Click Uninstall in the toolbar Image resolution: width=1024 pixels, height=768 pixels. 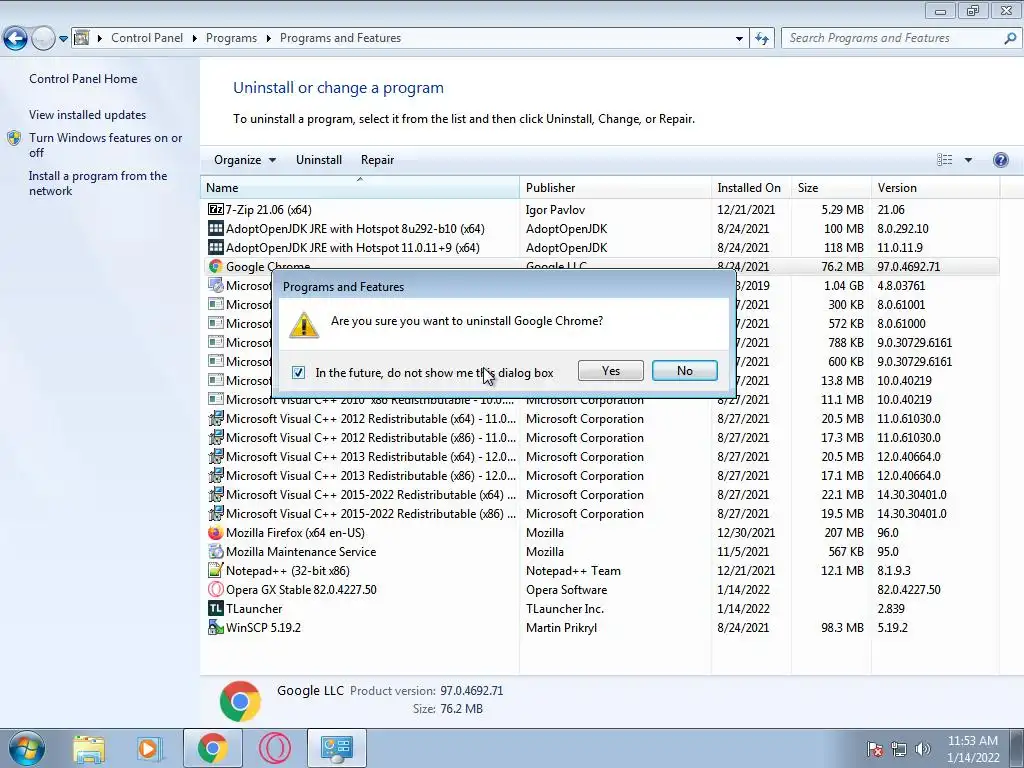tap(319, 160)
